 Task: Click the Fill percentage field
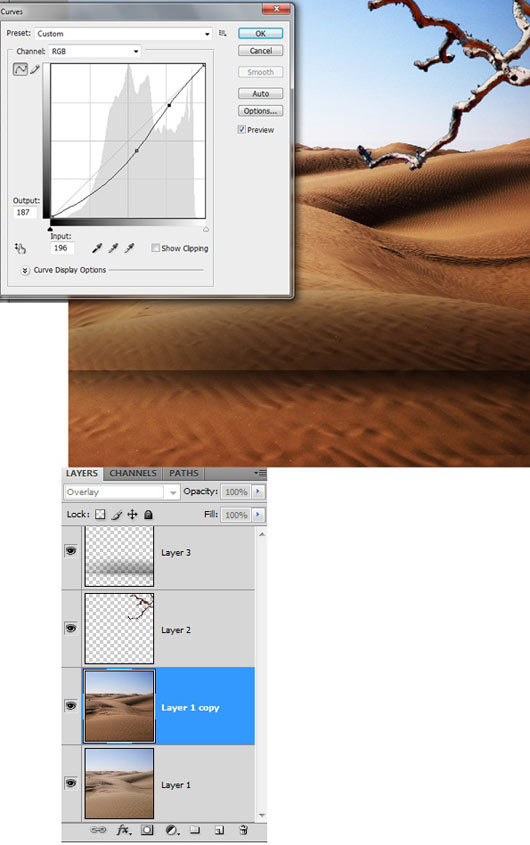point(236,515)
